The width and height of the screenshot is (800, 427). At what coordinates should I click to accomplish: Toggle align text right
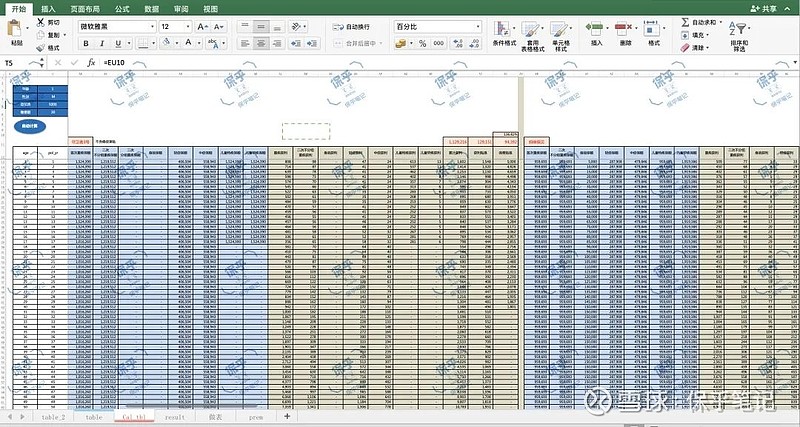coord(277,43)
